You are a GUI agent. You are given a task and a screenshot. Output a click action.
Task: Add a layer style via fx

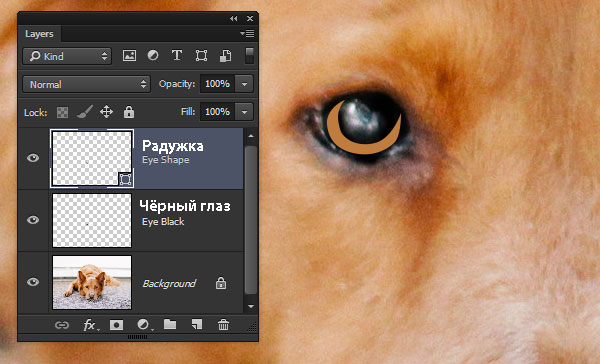[x=90, y=325]
